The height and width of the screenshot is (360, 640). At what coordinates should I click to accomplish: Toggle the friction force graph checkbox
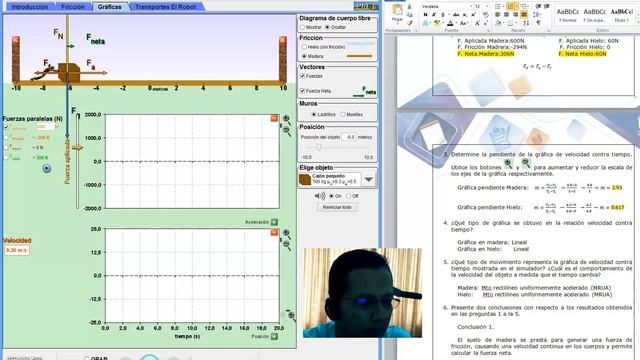[x=6, y=138]
